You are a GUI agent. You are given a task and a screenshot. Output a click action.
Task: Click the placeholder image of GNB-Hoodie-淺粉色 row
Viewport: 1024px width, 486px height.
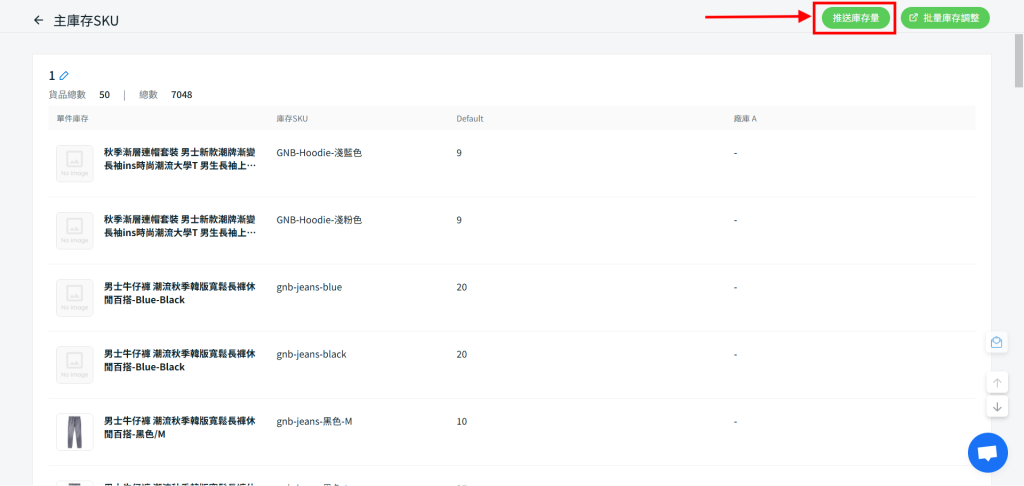point(74,231)
